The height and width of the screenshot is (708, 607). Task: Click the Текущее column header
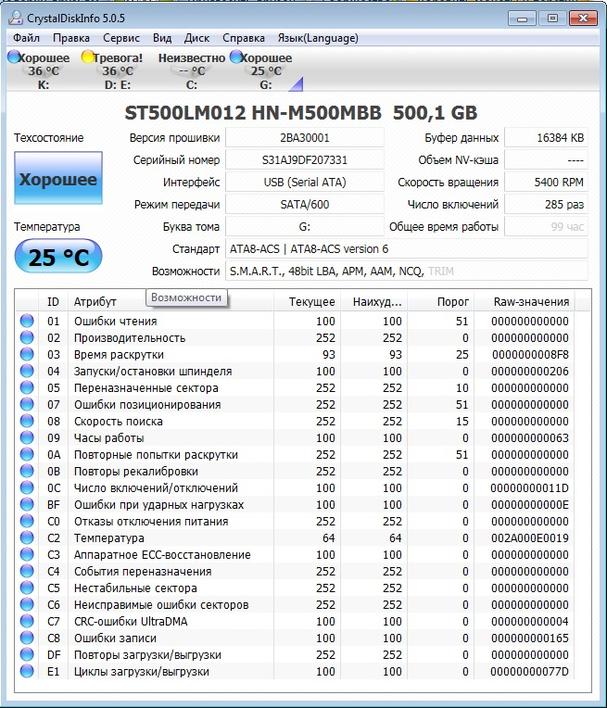pos(307,302)
